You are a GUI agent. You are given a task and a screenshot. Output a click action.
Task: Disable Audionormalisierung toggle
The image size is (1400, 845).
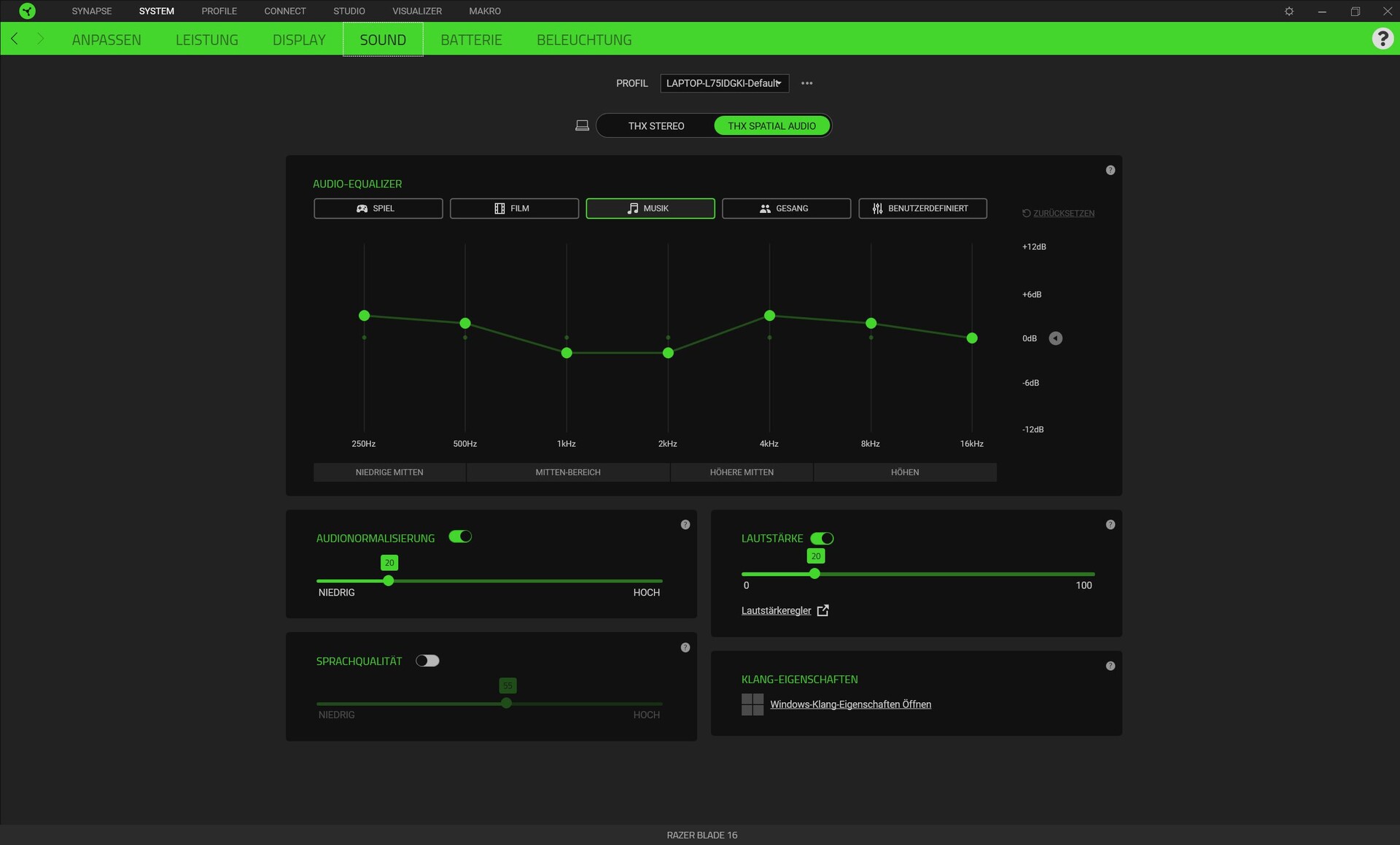pos(460,537)
